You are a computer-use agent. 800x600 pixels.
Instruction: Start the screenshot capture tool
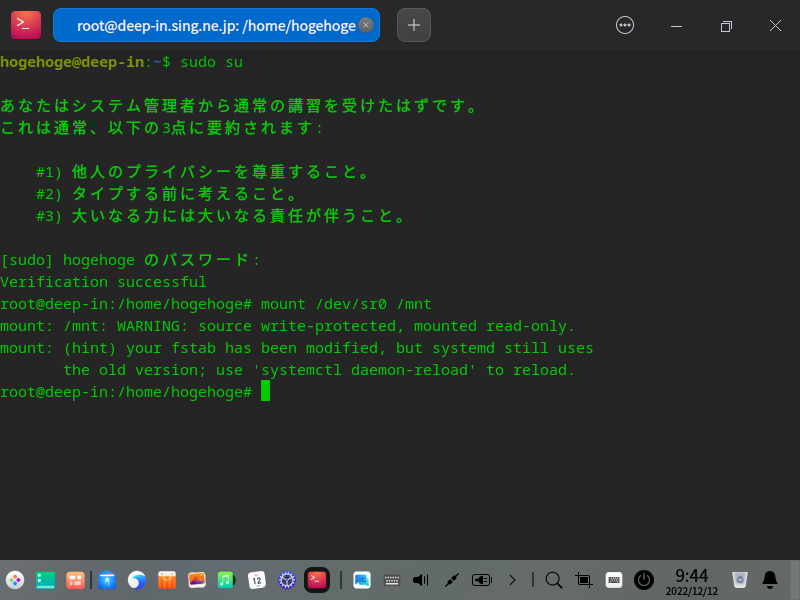point(584,580)
